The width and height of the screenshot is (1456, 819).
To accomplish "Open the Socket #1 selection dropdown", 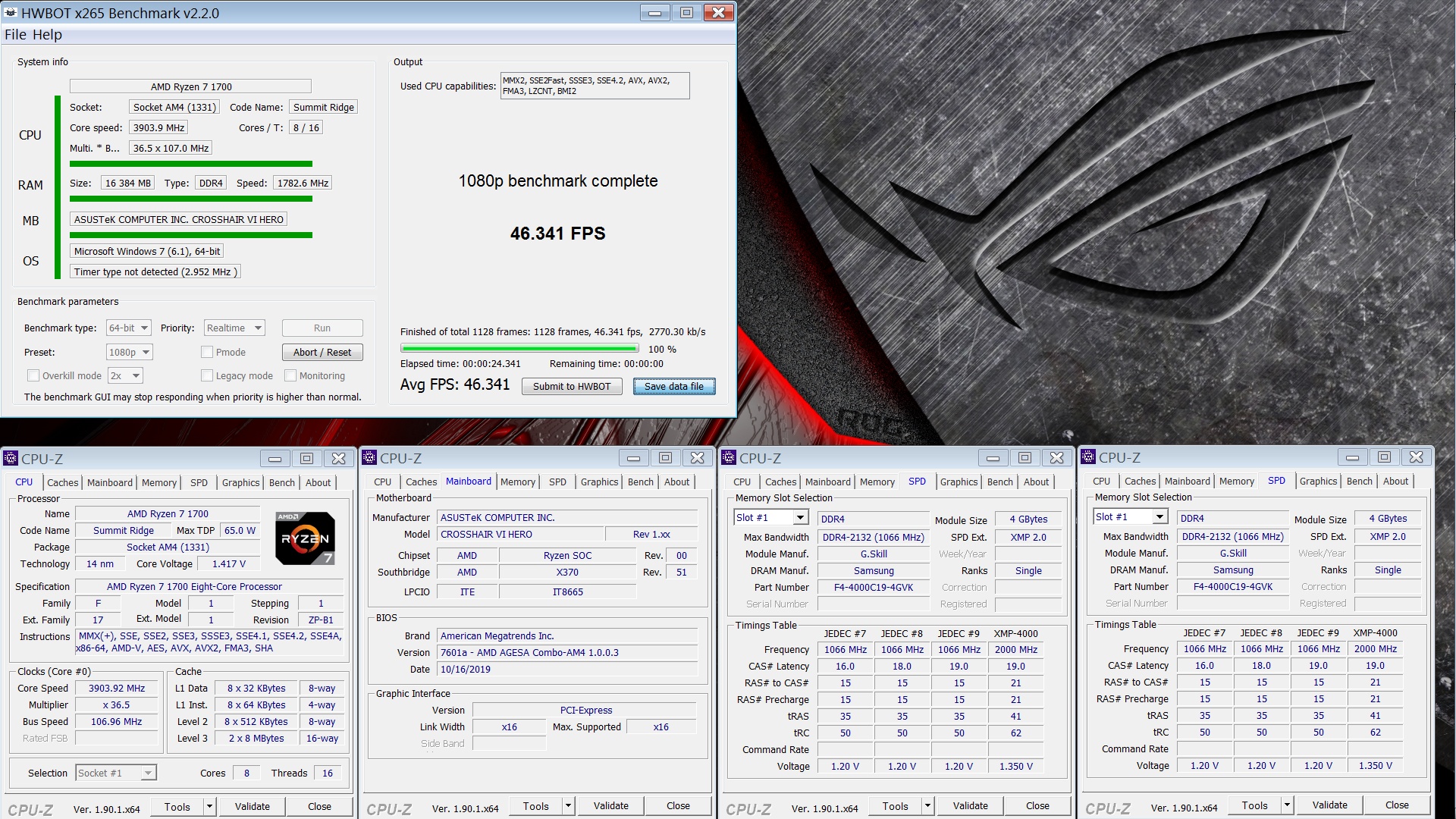I will [x=116, y=773].
